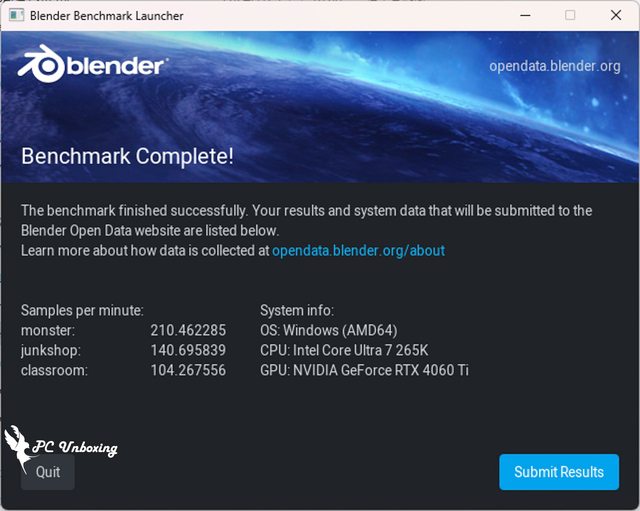Minimize the Blender Benchmark Launcher window

point(525,16)
